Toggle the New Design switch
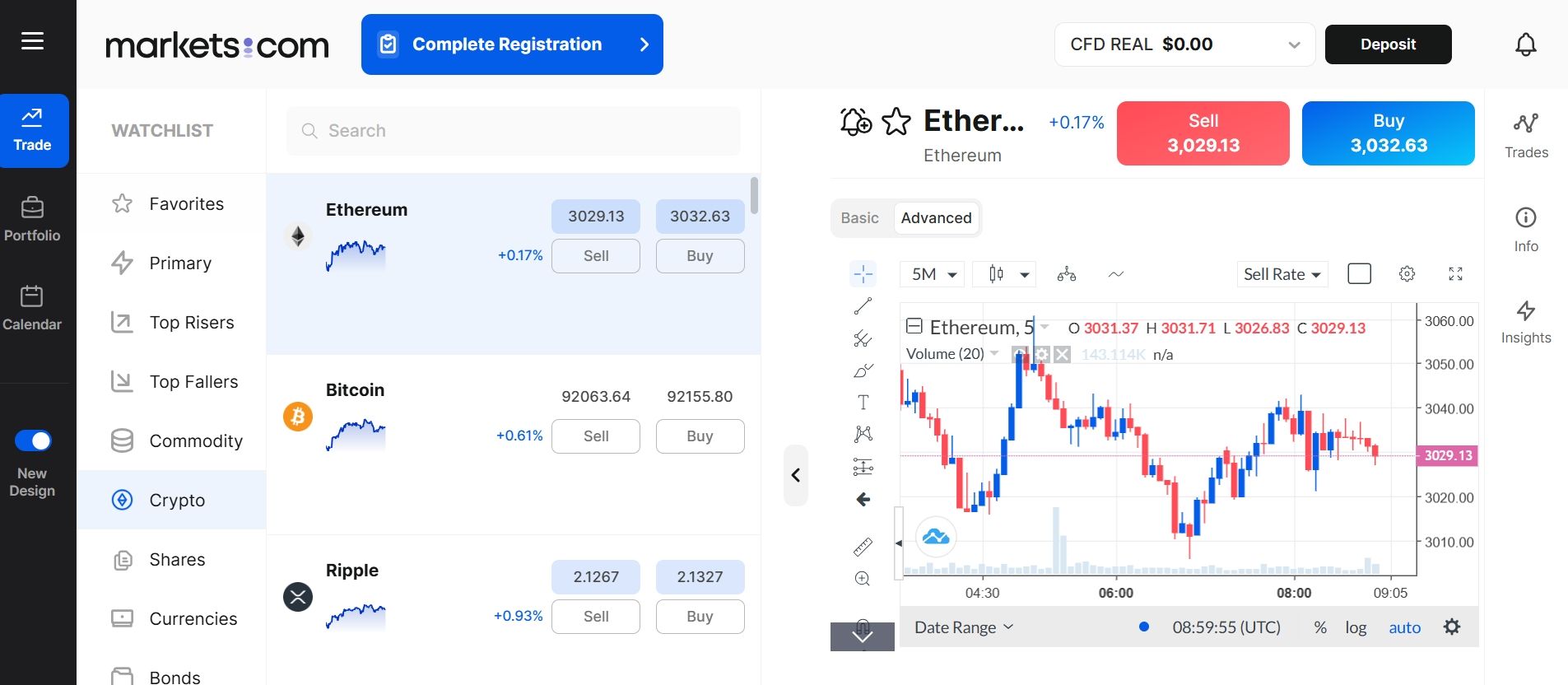 (34, 440)
